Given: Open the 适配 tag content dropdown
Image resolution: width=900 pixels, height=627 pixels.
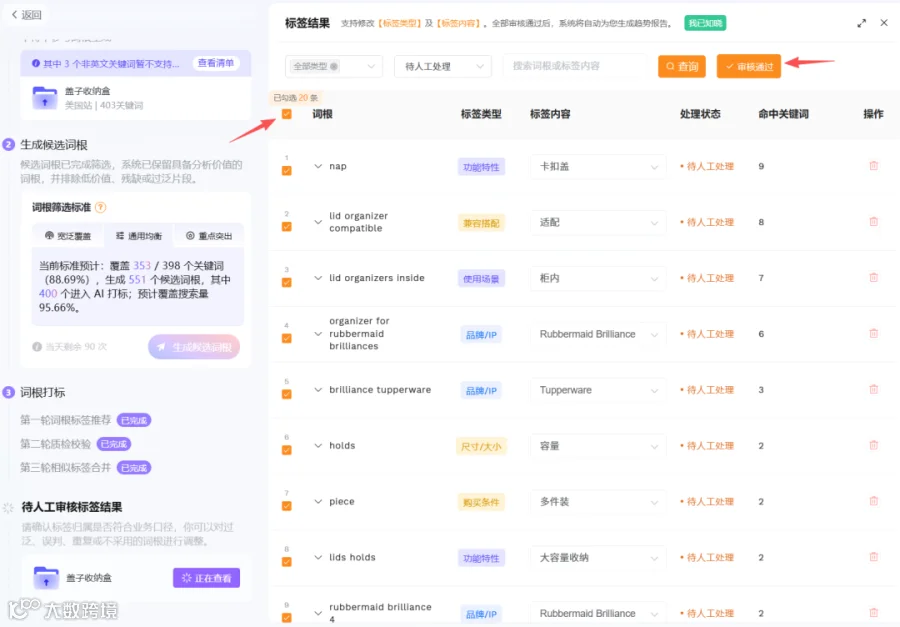Looking at the screenshot, I should [x=598, y=222].
